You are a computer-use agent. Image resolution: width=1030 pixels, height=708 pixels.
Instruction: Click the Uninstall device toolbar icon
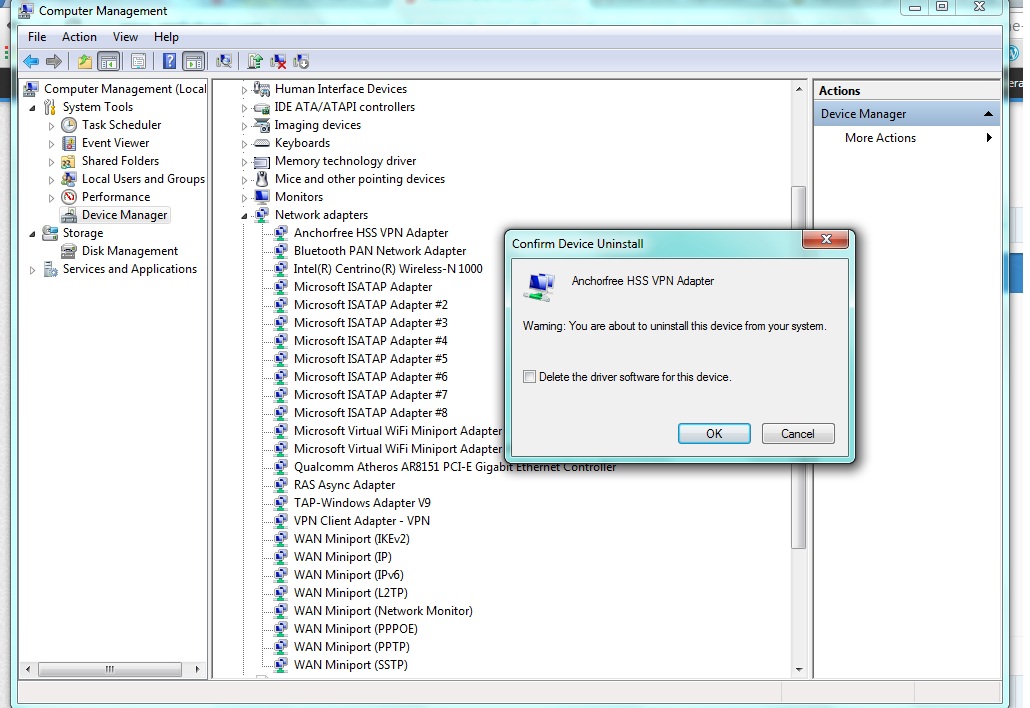279,62
